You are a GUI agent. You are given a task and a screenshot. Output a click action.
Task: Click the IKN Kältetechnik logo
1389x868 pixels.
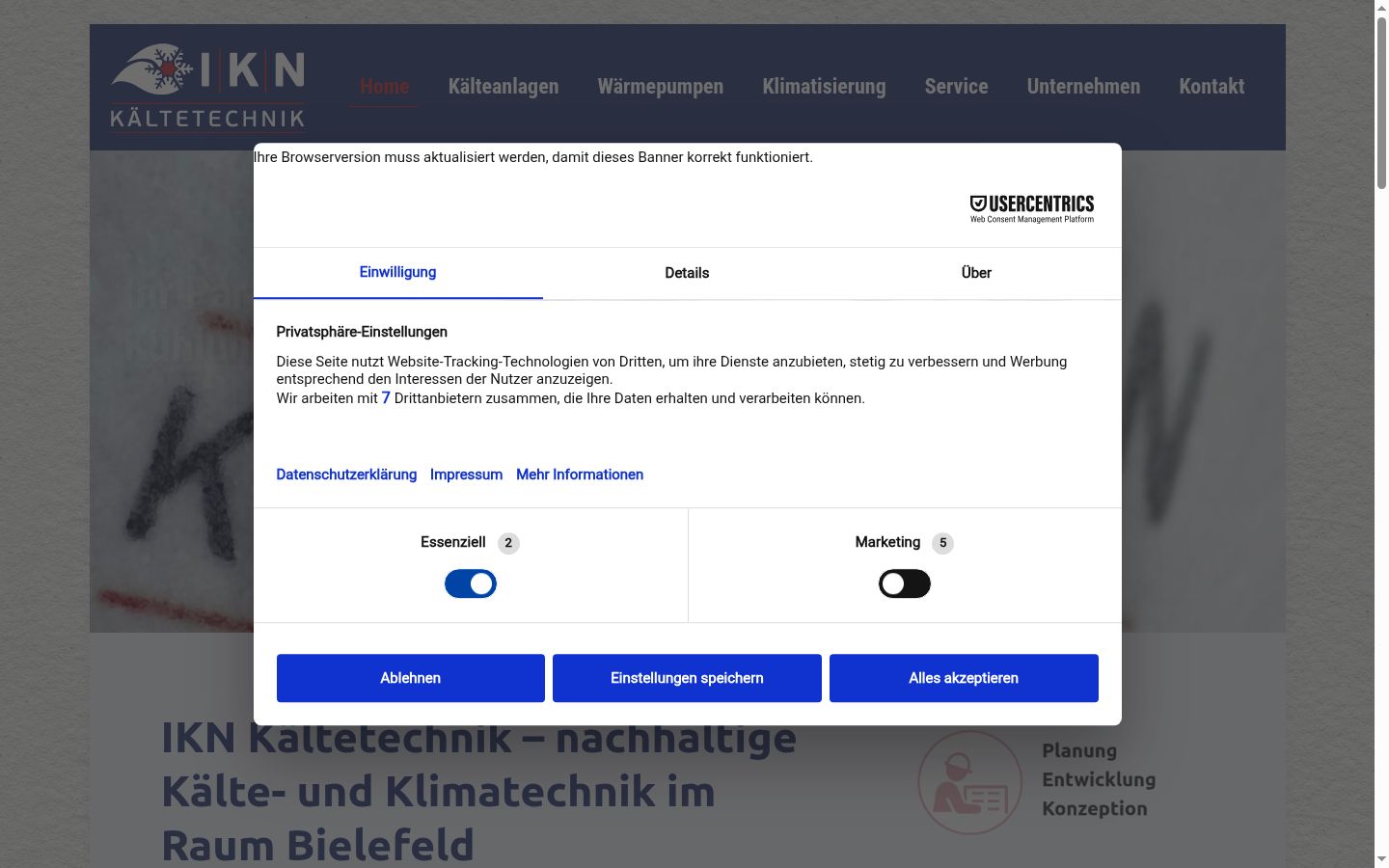(207, 87)
